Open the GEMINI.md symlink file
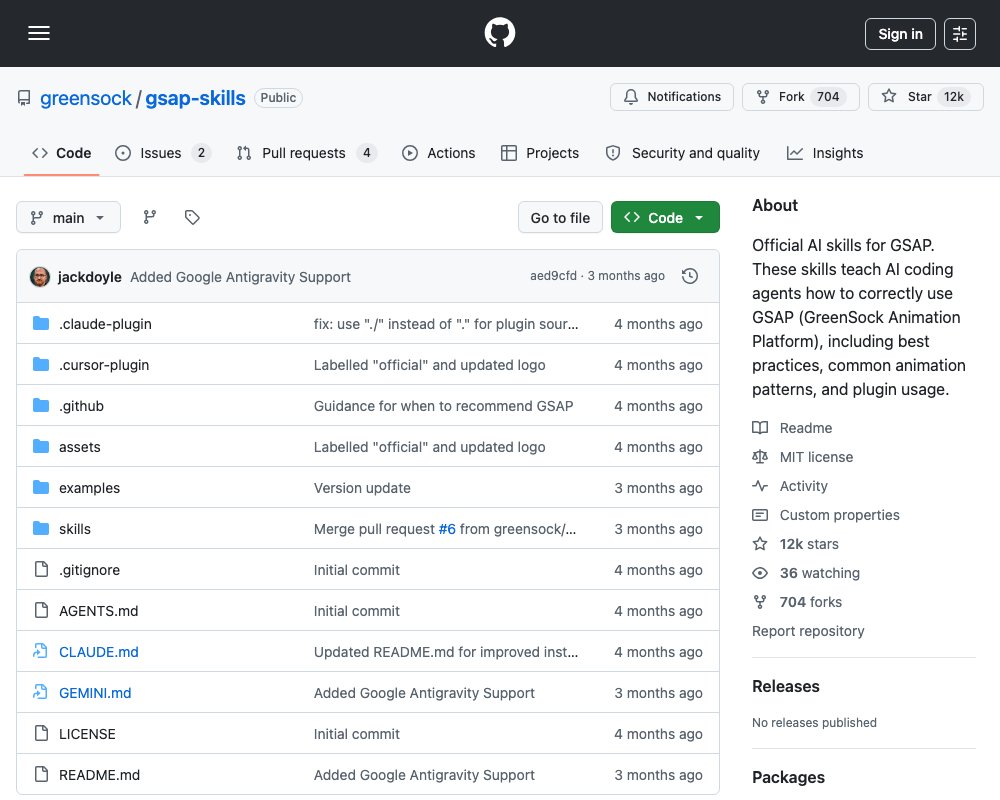The image size is (1000, 800). 95,693
